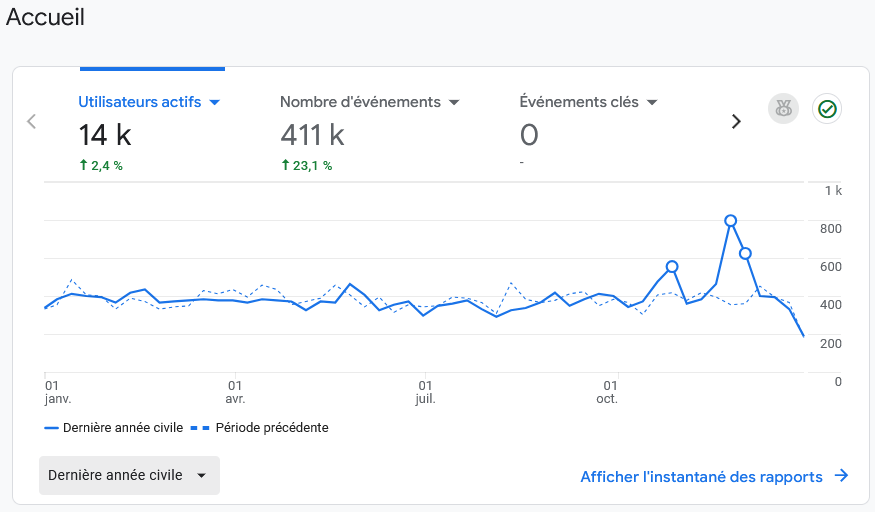
Task: Click the highest circled peak on the chart
Action: (730, 221)
